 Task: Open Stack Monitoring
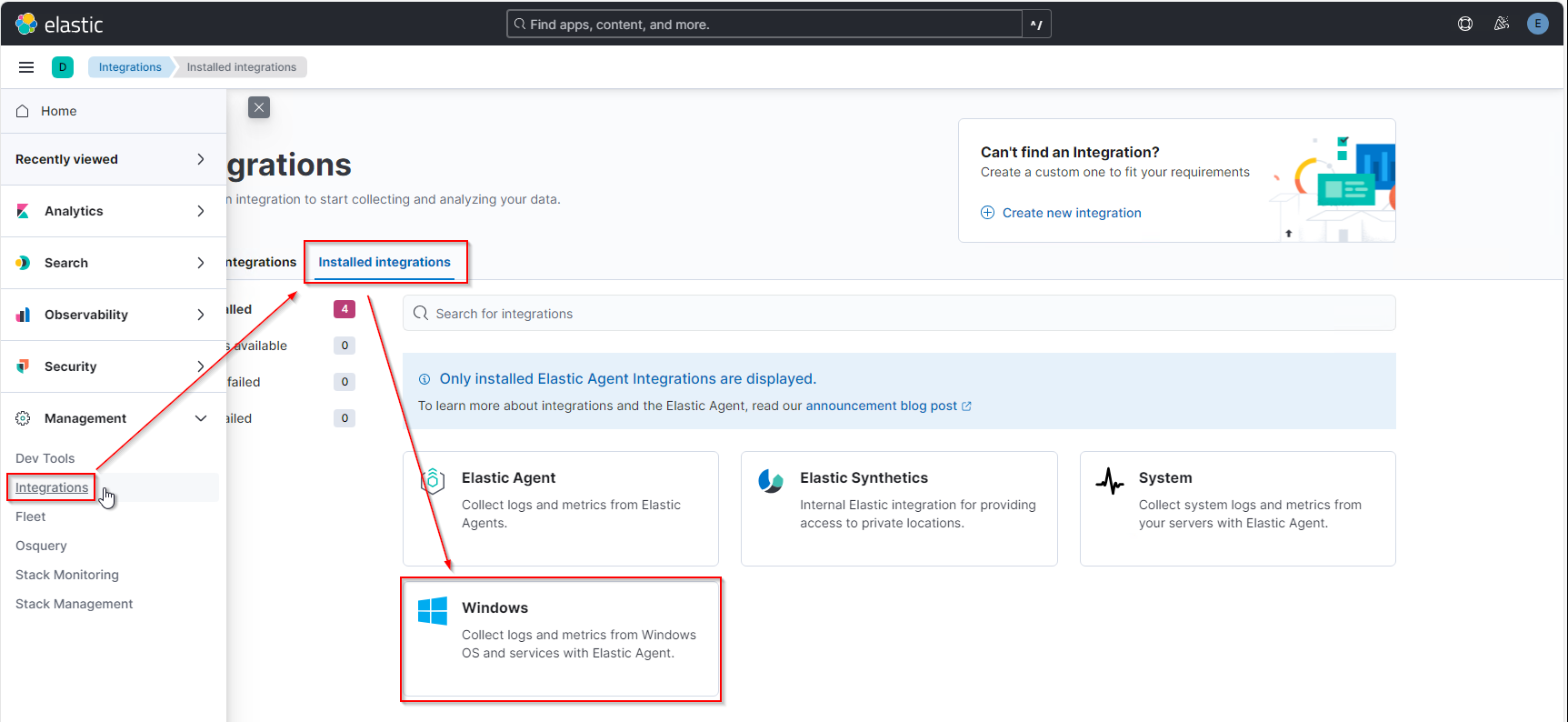[x=67, y=575]
